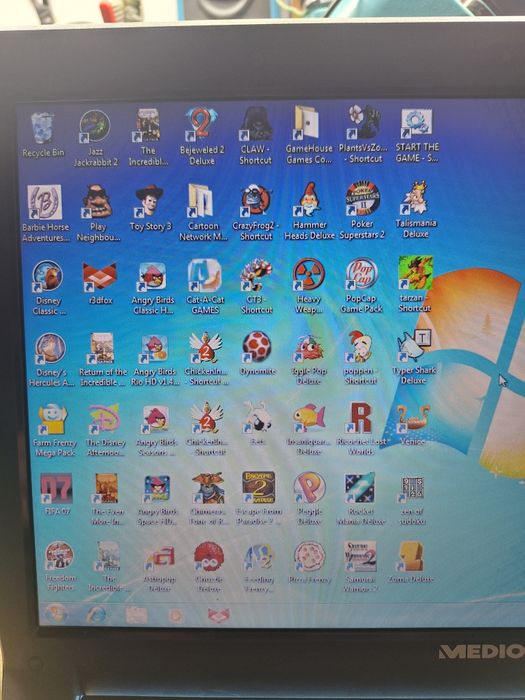Open Poker Superstars 2

click(362, 199)
